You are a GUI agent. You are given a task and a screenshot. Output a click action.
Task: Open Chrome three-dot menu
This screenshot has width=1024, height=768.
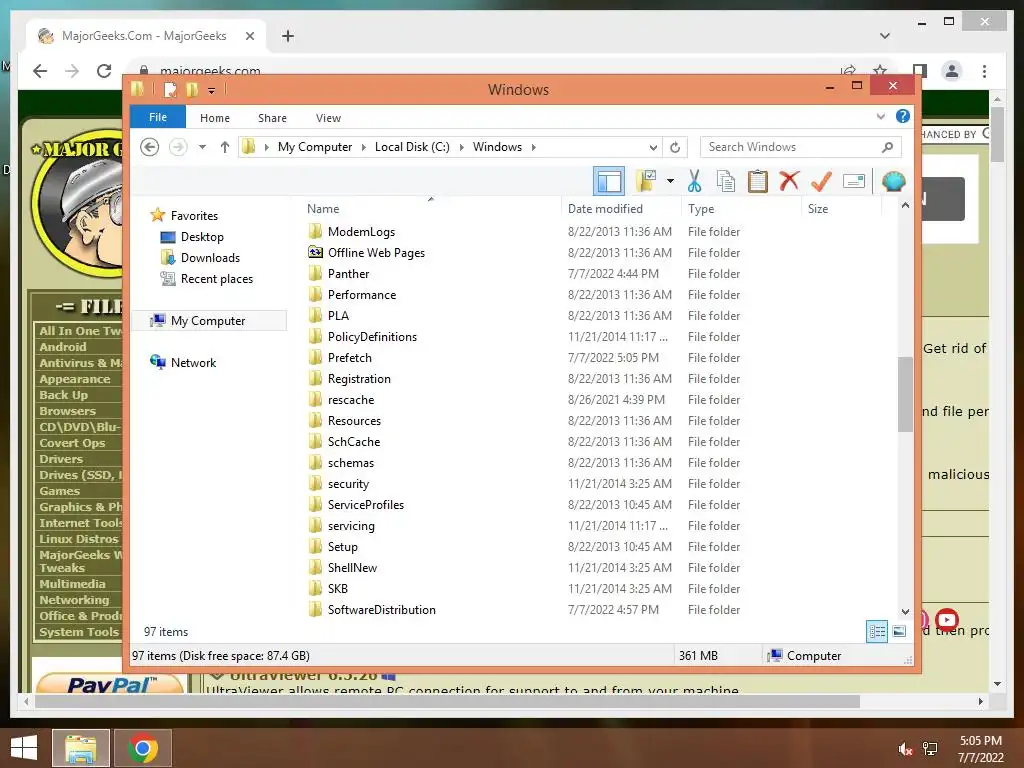click(984, 71)
